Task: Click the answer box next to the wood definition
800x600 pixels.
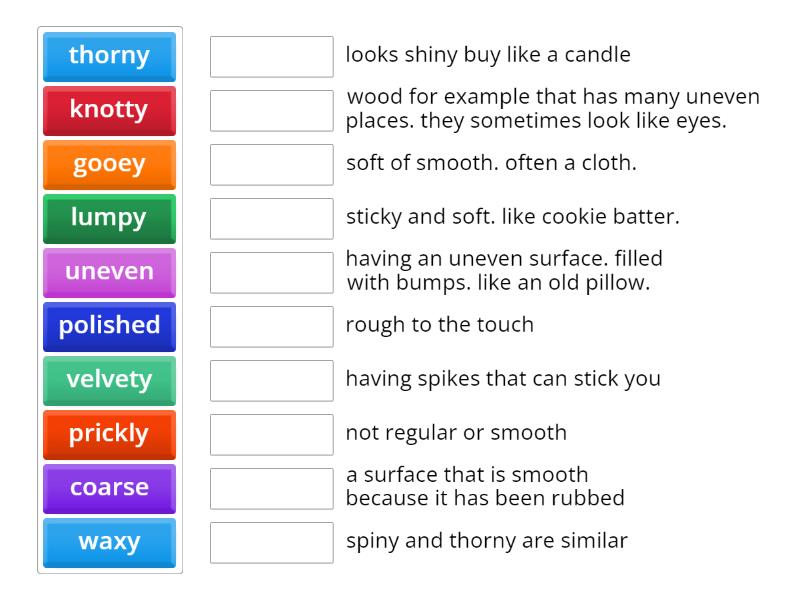Action: 272,111
